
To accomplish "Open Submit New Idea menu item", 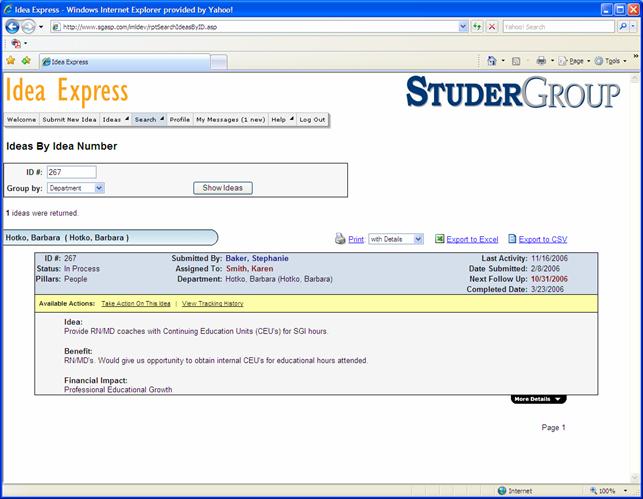I will coord(69,119).
